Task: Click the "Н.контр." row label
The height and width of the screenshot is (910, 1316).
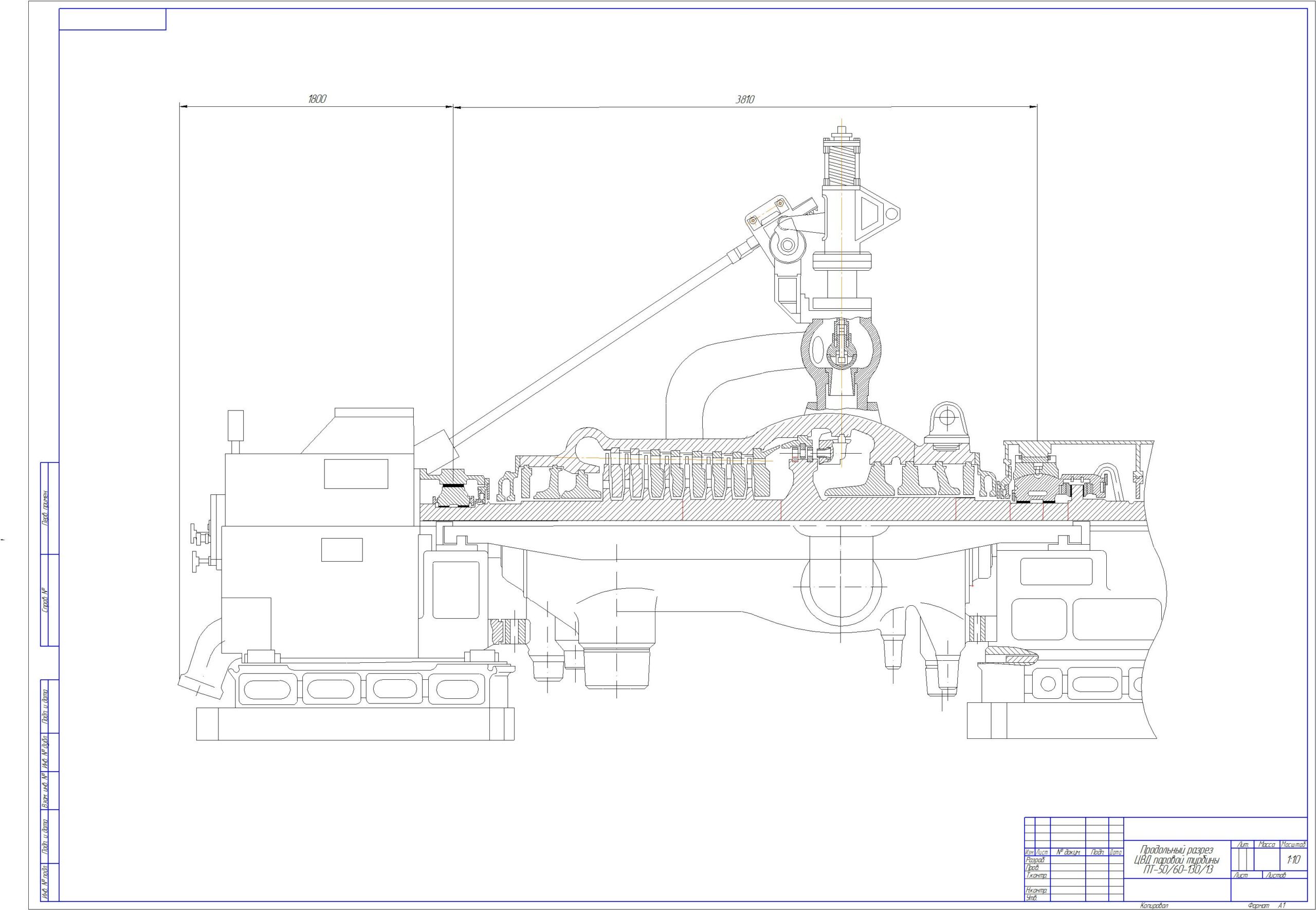Action: [1036, 890]
